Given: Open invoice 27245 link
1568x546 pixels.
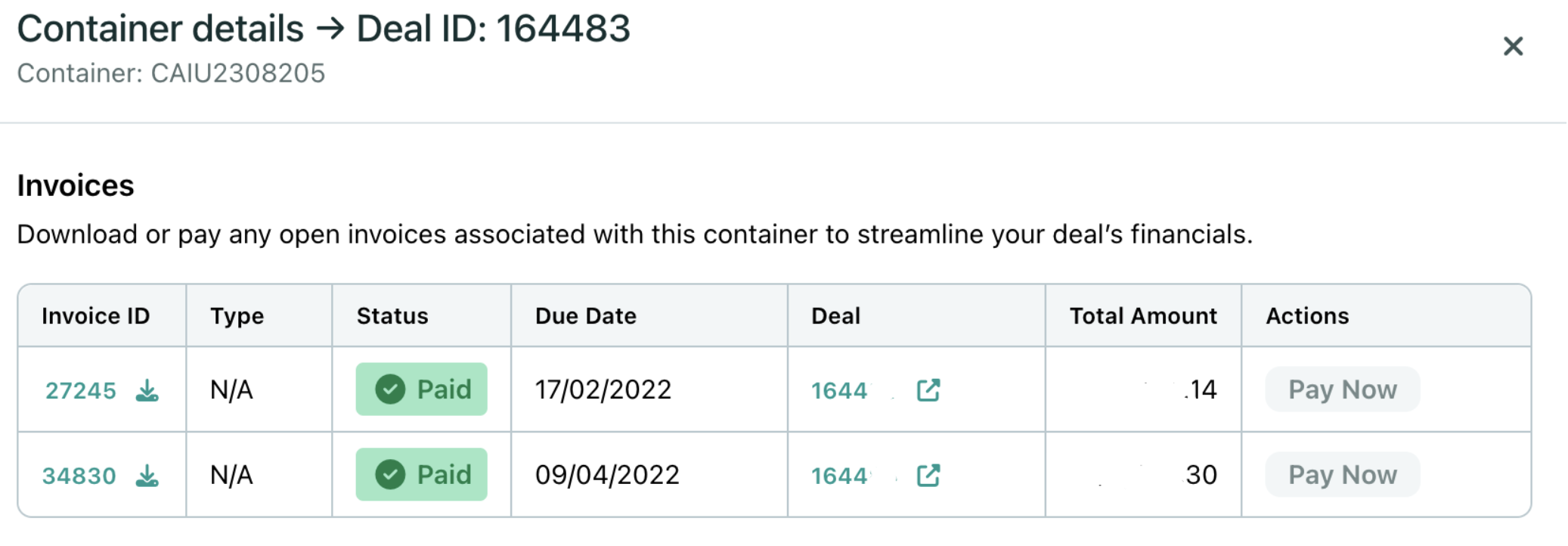Looking at the screenshot, I should pos(81,391).
